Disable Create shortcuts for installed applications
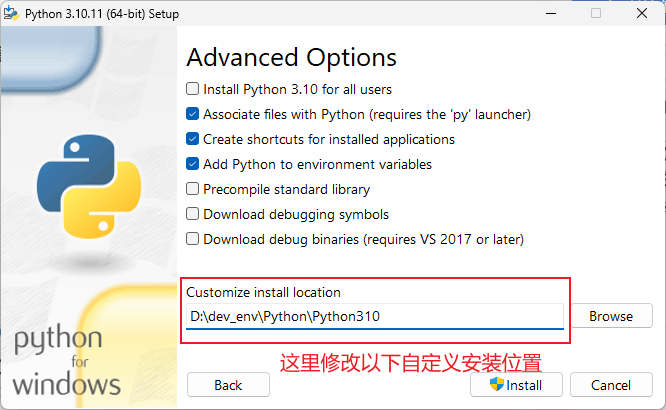Image resolution: width=666 pixels, height=410 pixels. coord(193,139)
